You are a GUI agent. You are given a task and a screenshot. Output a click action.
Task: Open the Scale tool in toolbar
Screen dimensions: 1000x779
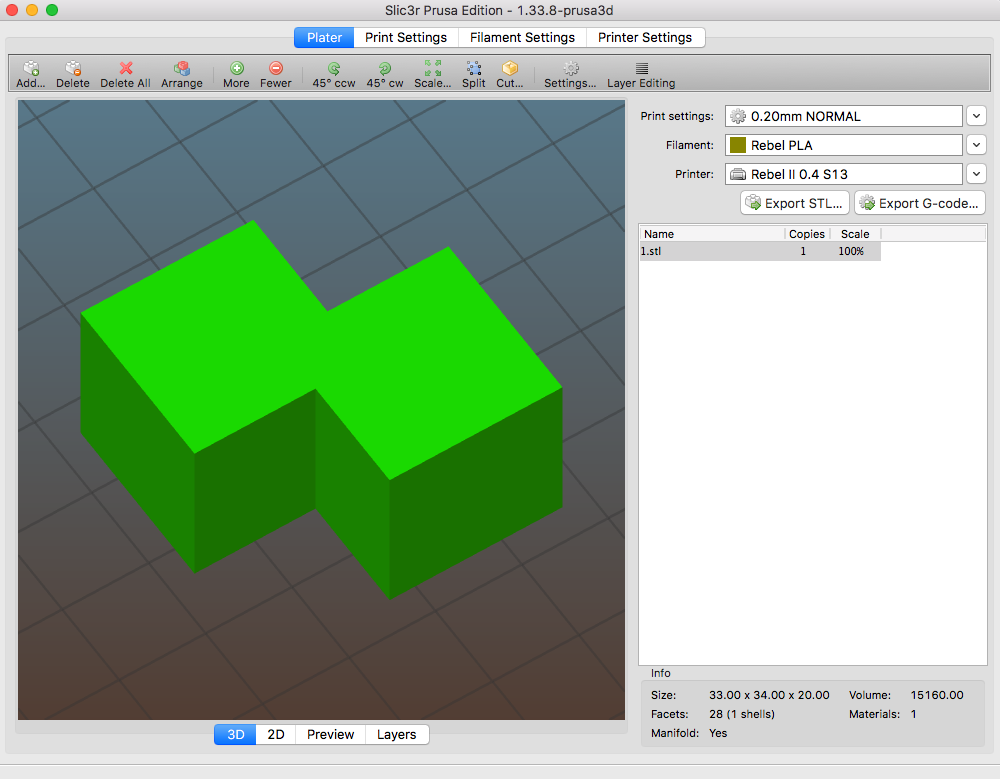tap(433, 69)
